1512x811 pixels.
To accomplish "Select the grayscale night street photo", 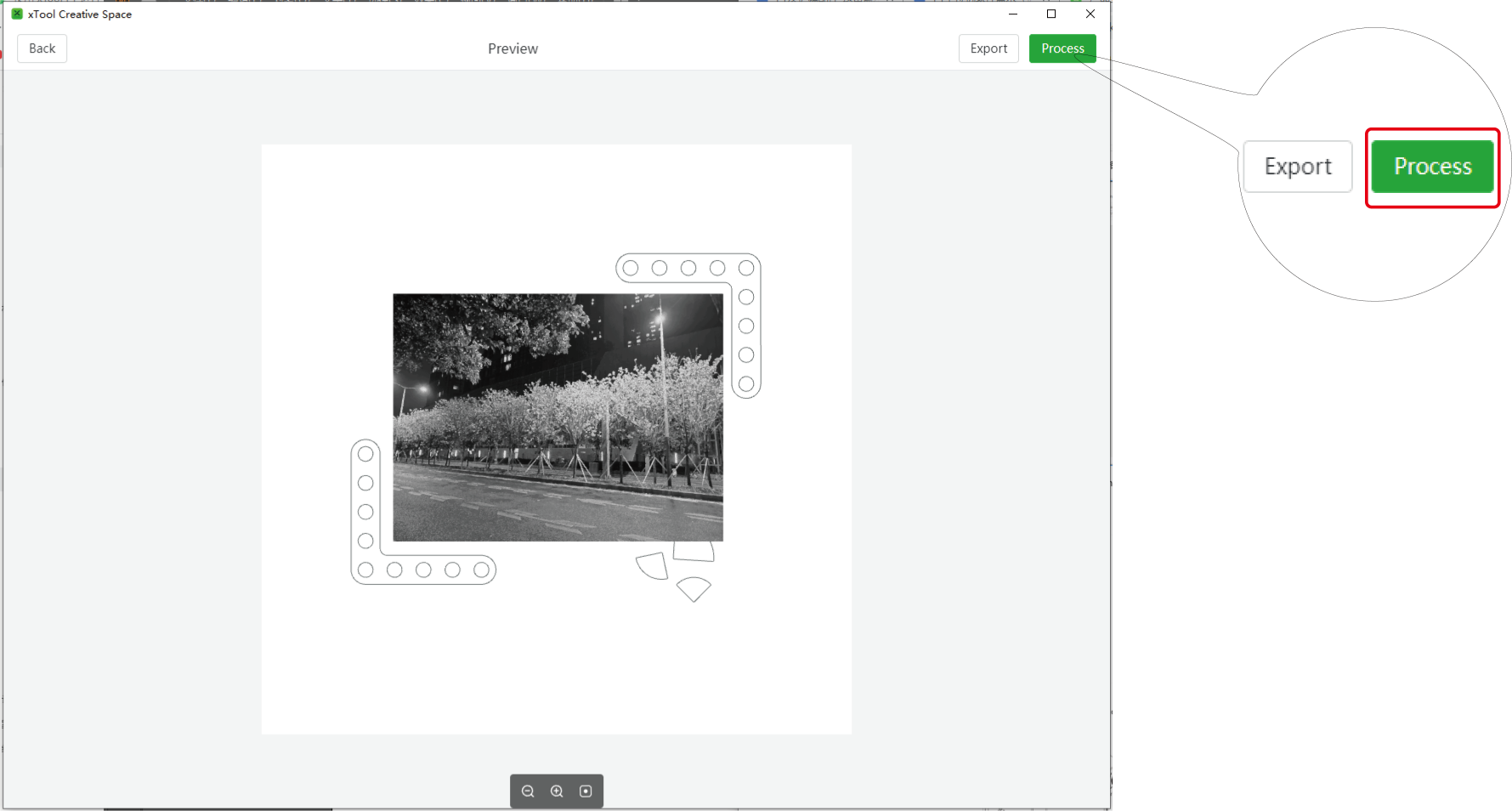I will 558,417.
